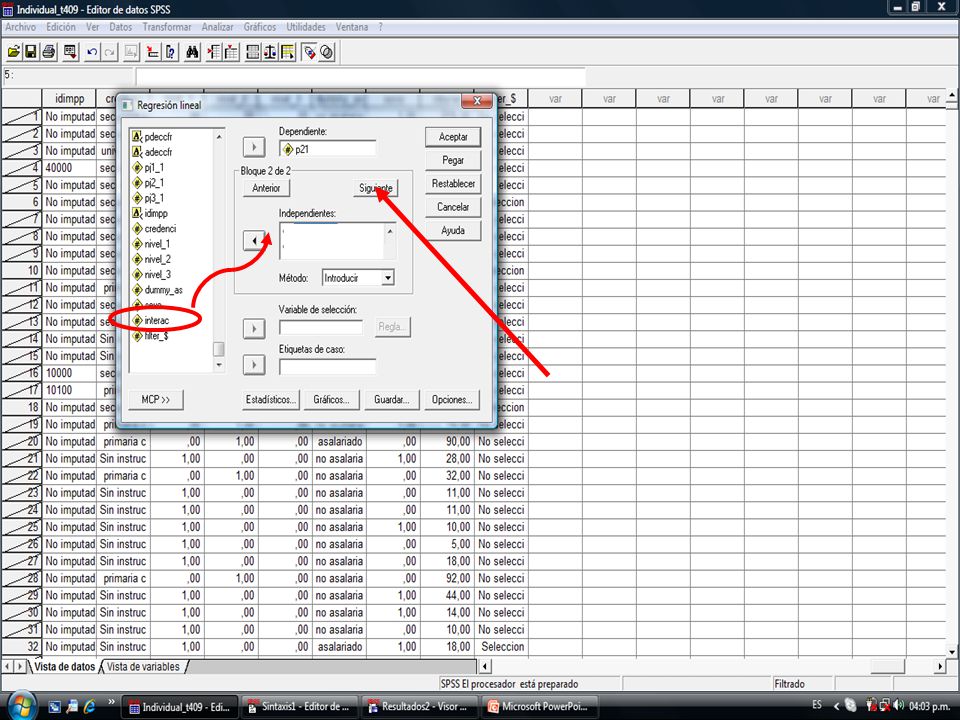Click the Siguiente block button

coord(375,188)
